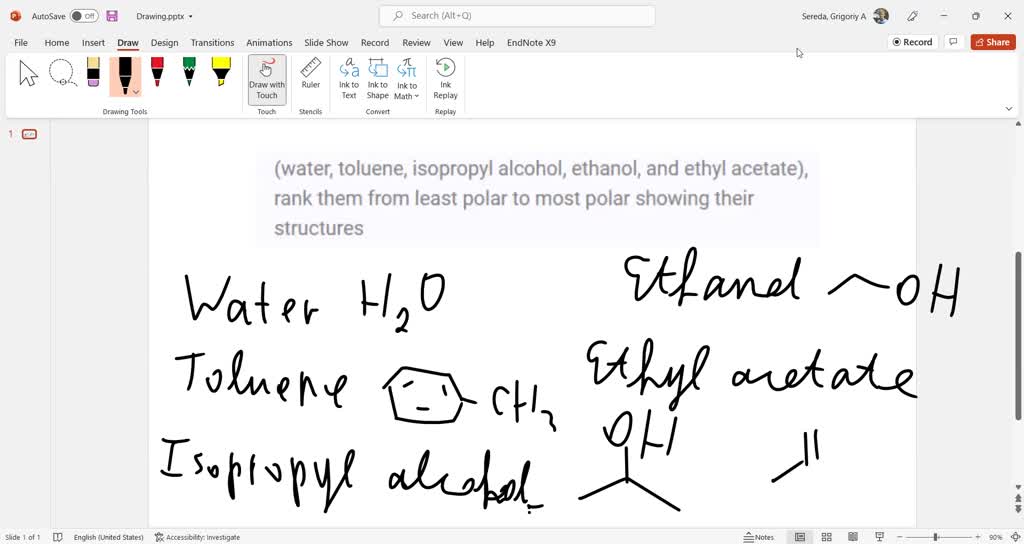Go to next slide arrow
The height and width of the screenshot is (544, 1024).
[x=1018, y=509]
